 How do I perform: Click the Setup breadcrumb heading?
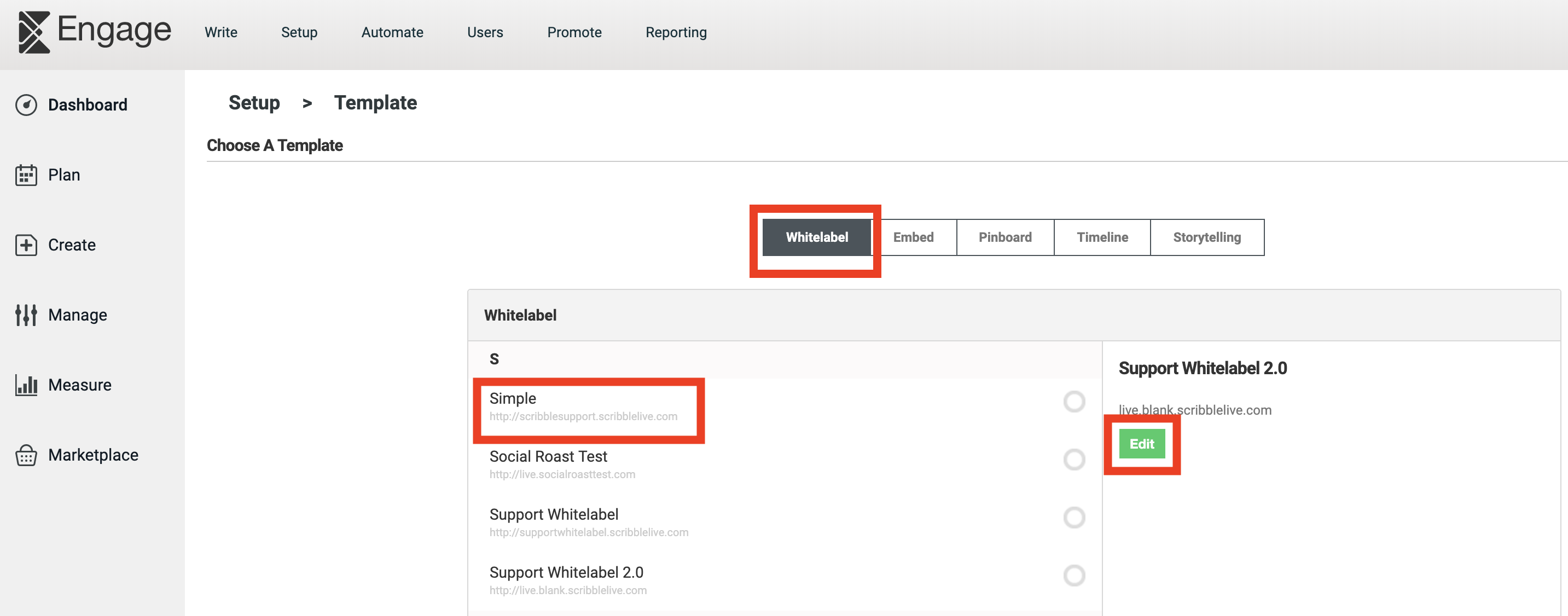tap(254, 103)
